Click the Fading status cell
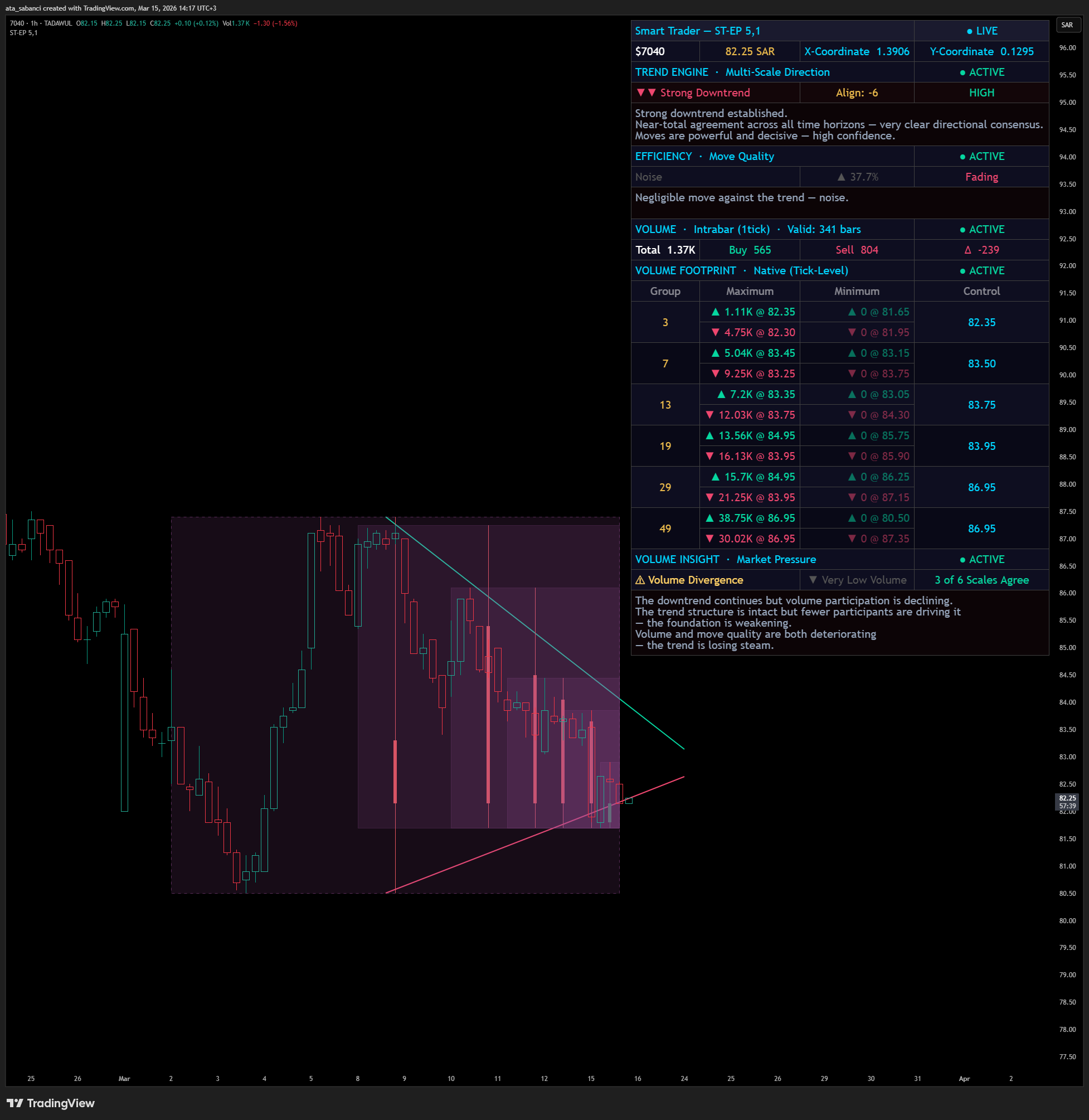This screenshot has width=1089, height=1120. [x=981, y=177]
